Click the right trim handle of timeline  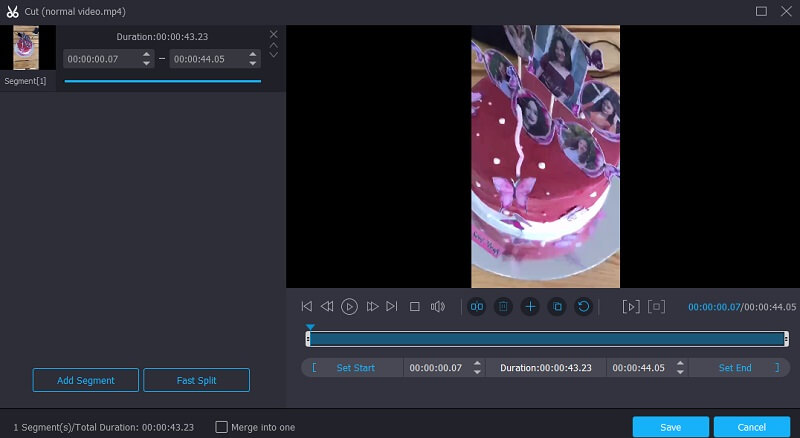(786, 339)
